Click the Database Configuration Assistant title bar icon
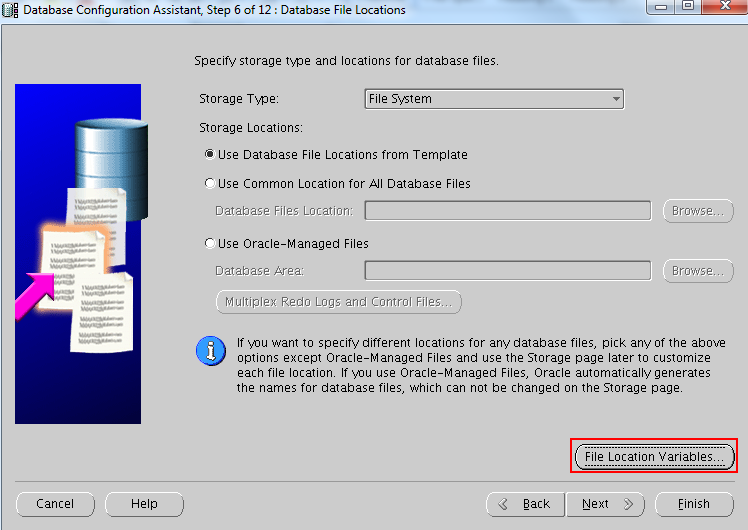The width and height of the screenshot is (748, 530). (10, 10)
